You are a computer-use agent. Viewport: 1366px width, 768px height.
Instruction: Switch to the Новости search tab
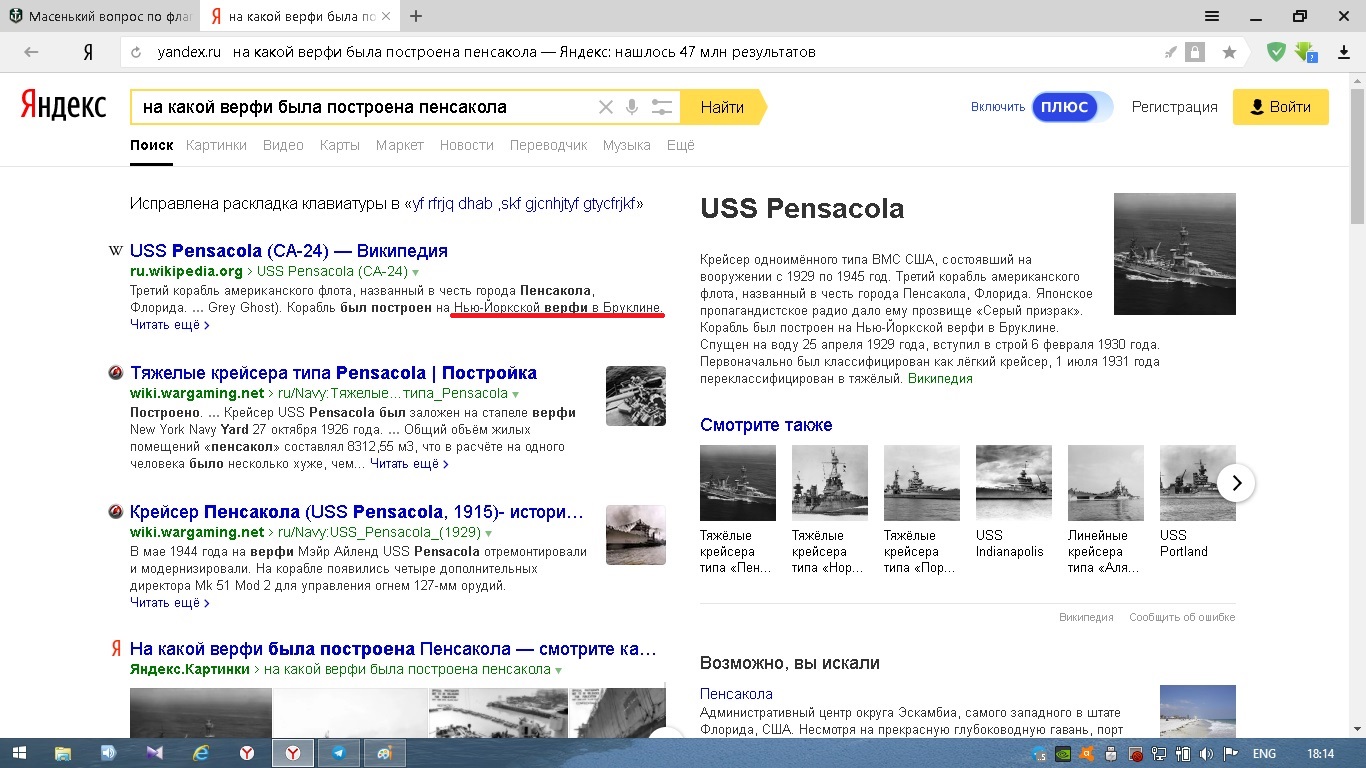(x=467, y=145)
